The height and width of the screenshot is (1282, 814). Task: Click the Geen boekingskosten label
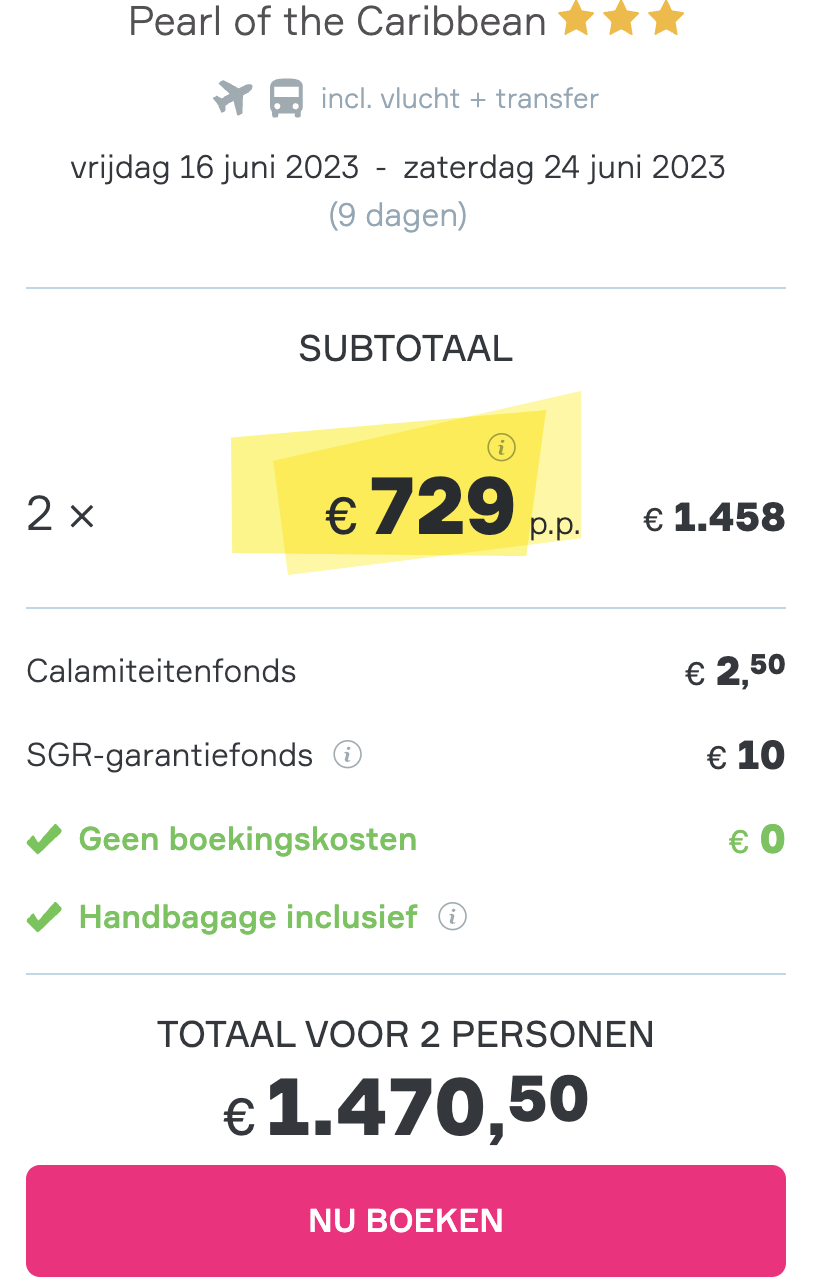click(248, 838)
